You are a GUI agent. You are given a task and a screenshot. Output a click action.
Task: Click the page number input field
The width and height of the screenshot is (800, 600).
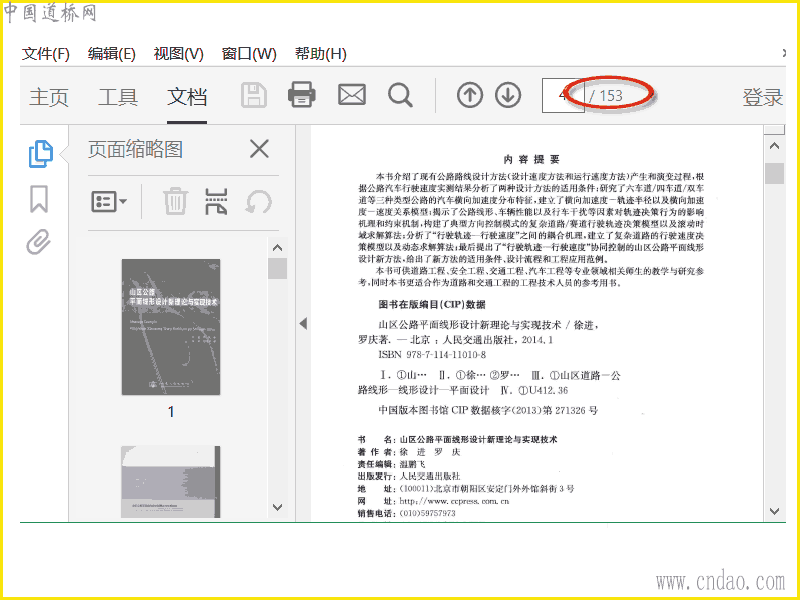(563, 95)
